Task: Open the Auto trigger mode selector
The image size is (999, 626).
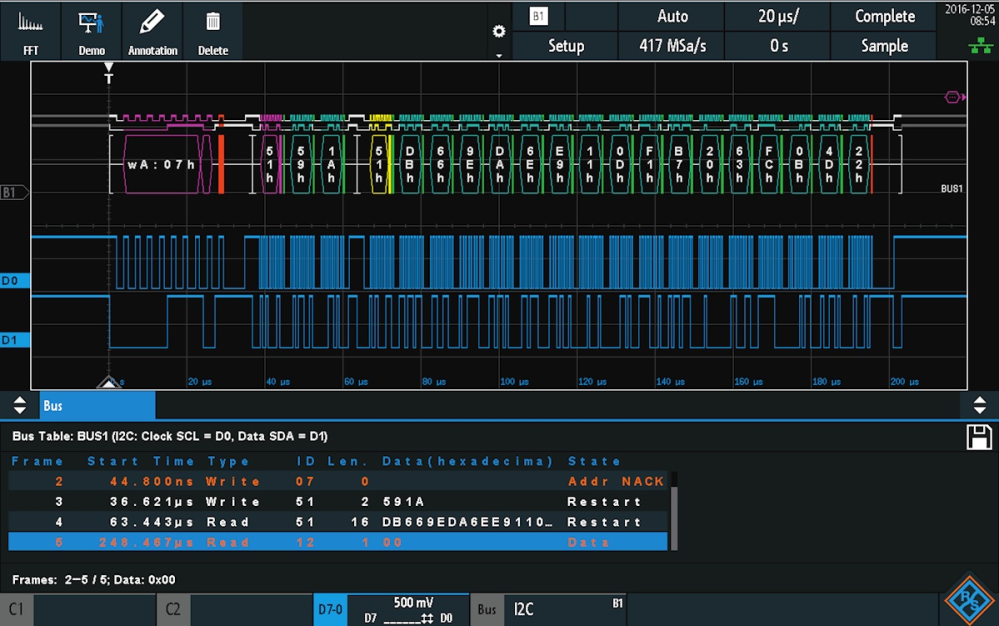Action: point(672,16)
